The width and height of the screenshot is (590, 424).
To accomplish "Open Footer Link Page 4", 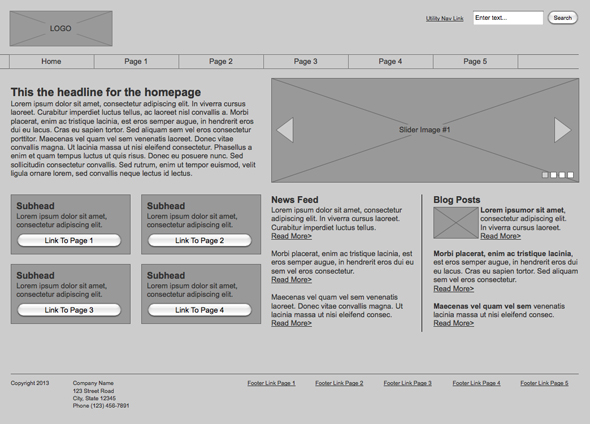I will (x=476, y=383).
